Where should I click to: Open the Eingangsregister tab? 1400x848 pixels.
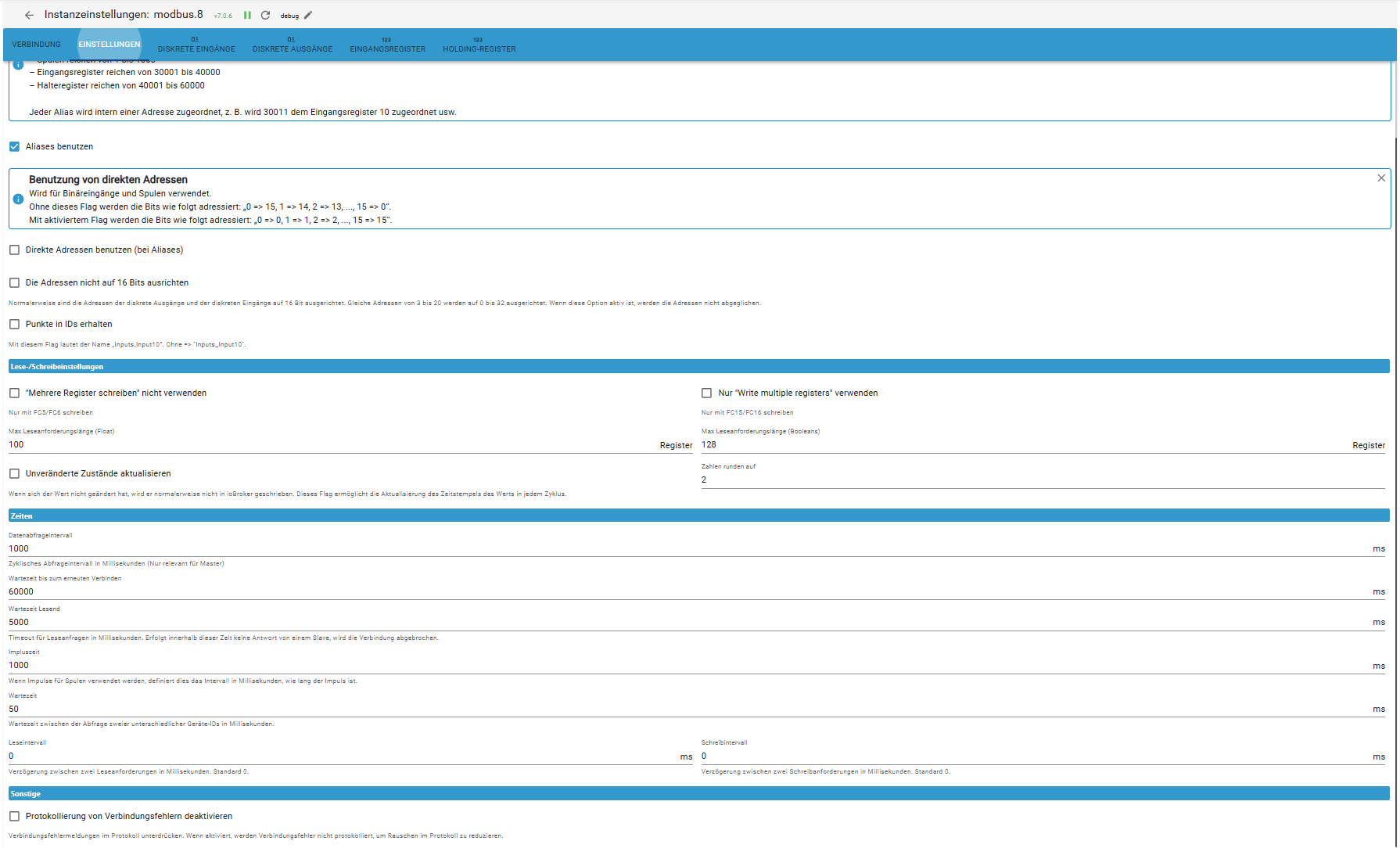pos(387,45)
